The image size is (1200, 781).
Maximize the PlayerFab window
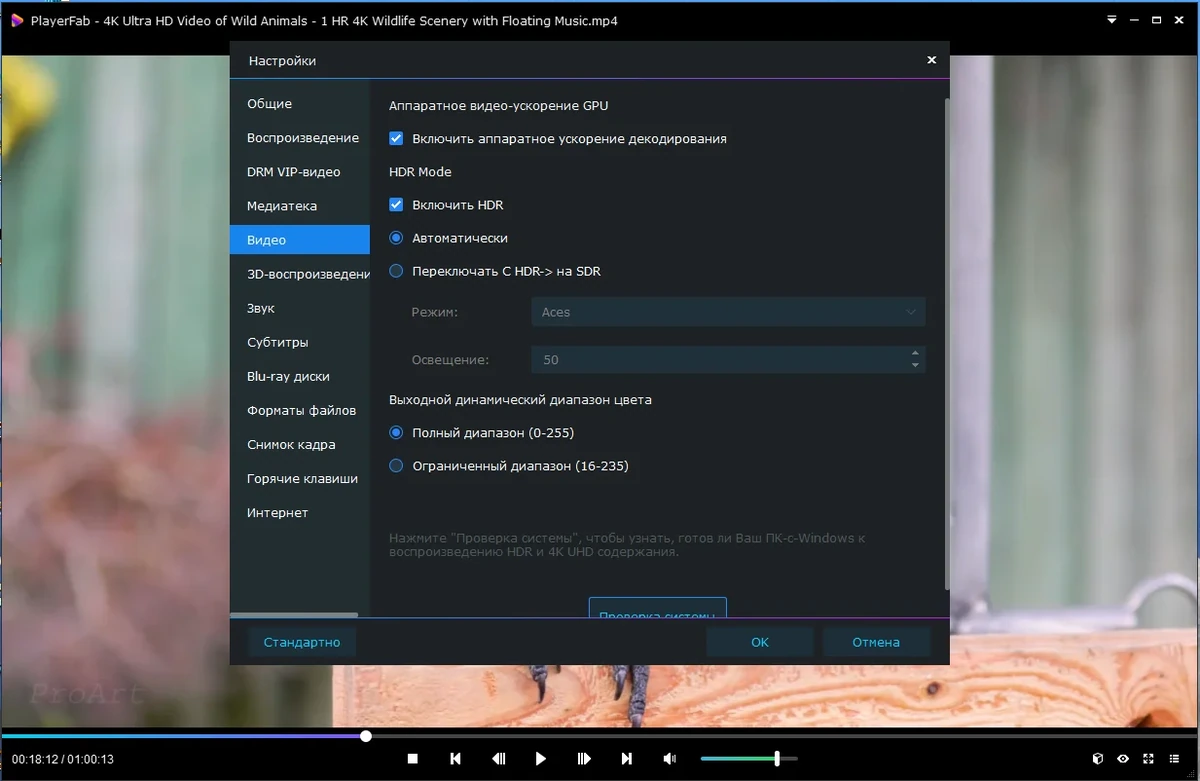(x=1157, y=20)
